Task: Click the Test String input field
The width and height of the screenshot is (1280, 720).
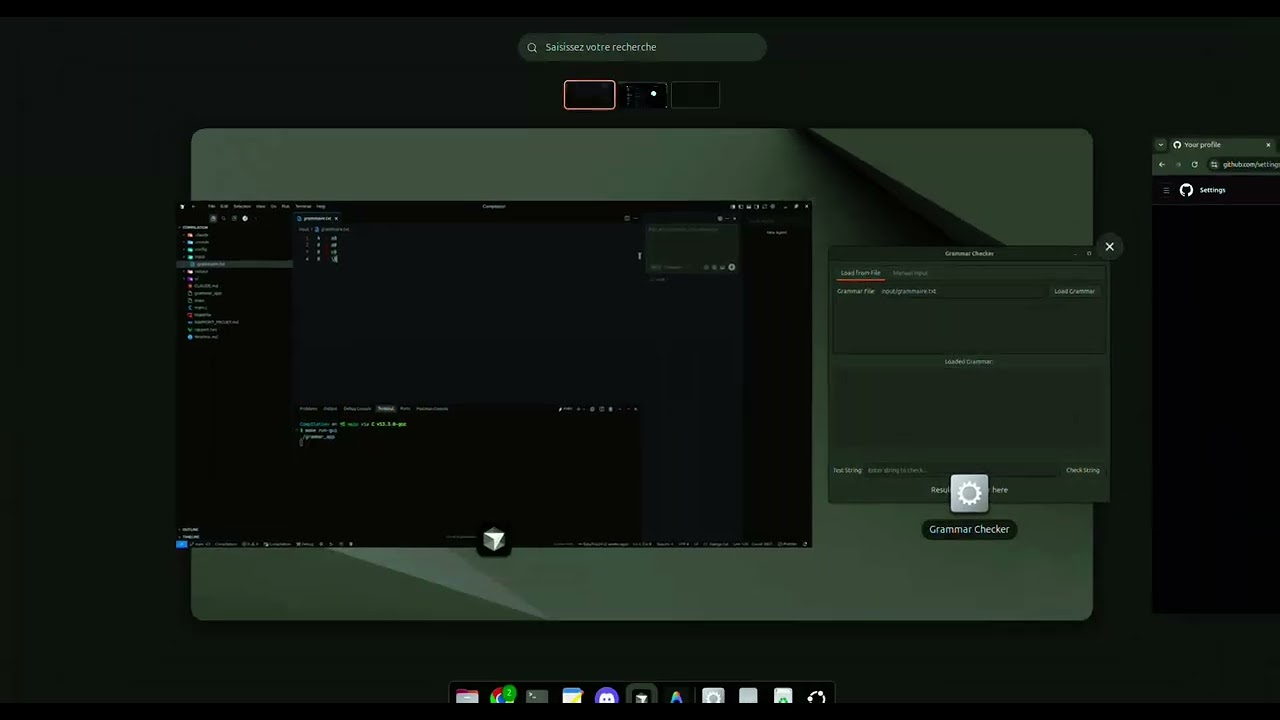Action: coord(961,470)
